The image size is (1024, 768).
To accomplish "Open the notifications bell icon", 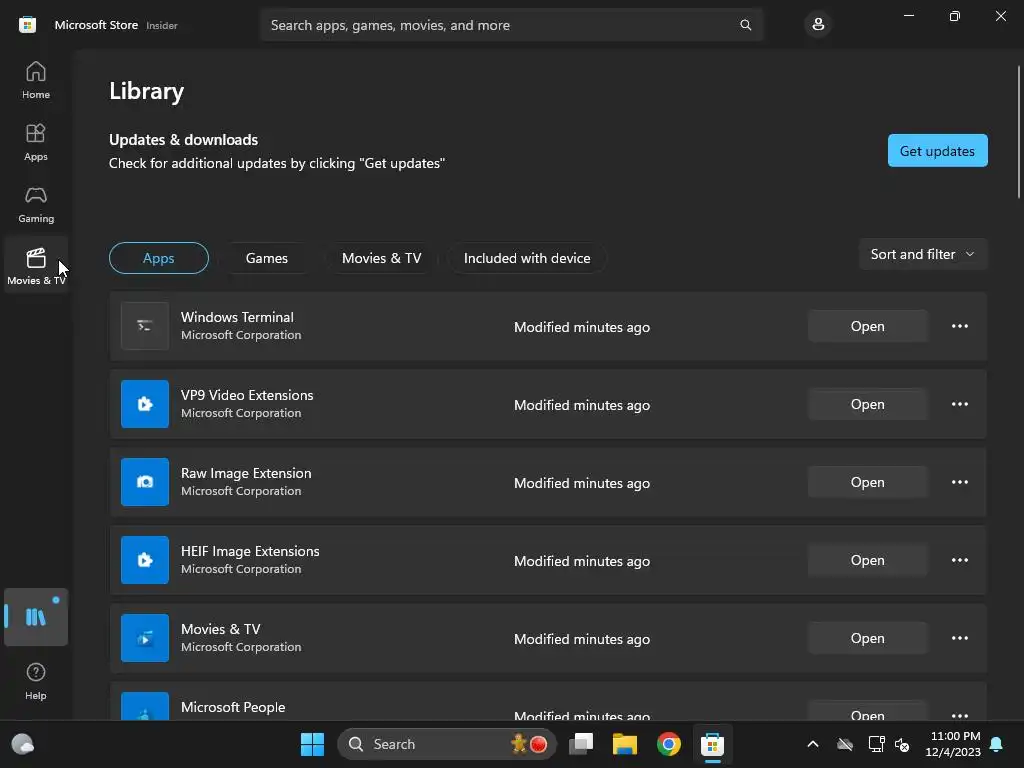I will click(997, 744).
